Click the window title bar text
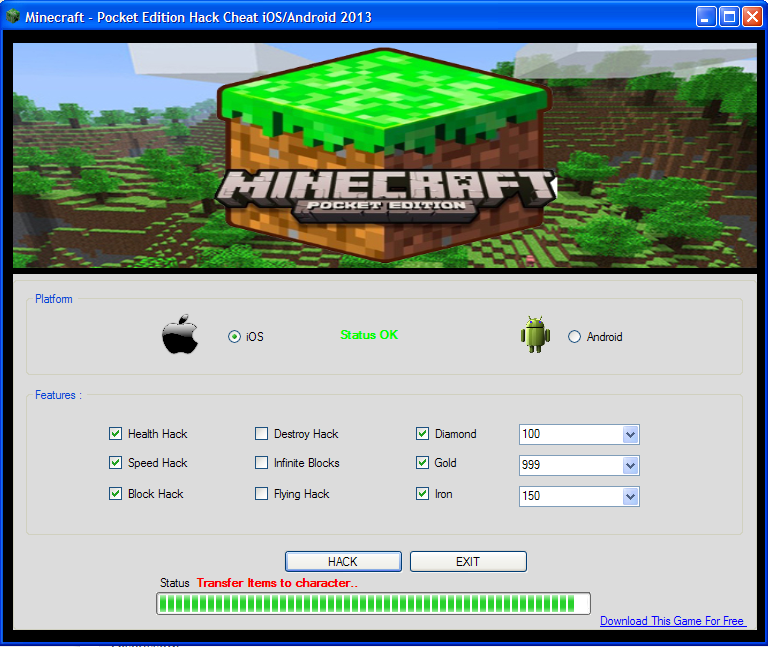 tap(198, 17)
